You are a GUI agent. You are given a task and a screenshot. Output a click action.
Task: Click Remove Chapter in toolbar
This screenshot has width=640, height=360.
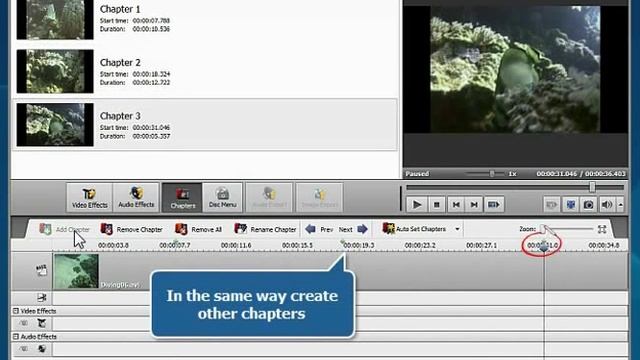click(x=131, y=229)
